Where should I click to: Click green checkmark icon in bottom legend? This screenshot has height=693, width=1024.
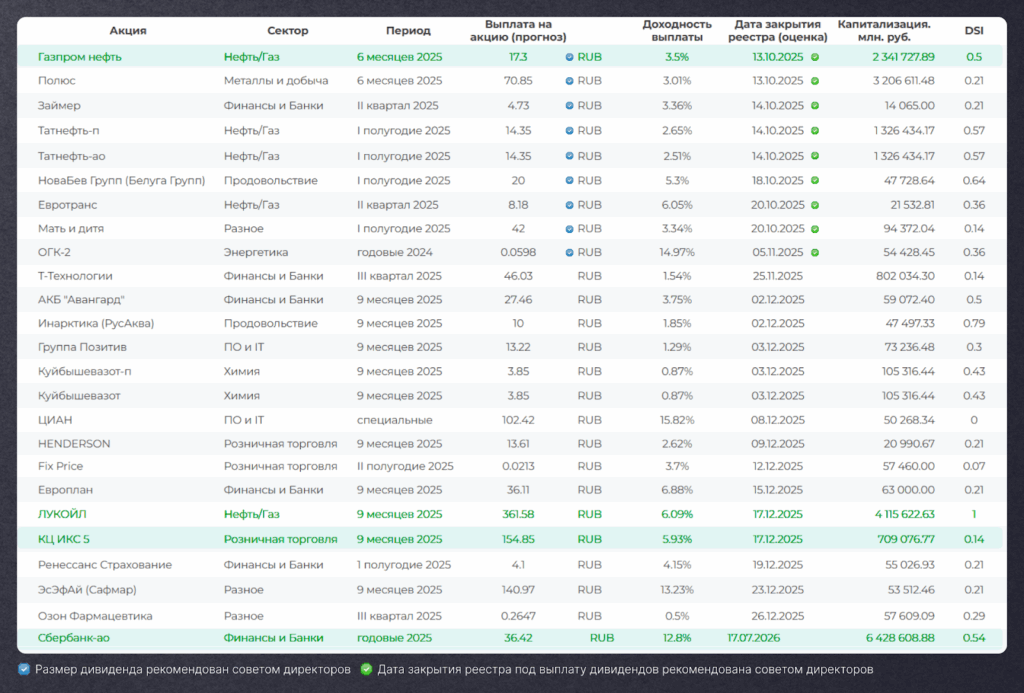click(366, 669)
